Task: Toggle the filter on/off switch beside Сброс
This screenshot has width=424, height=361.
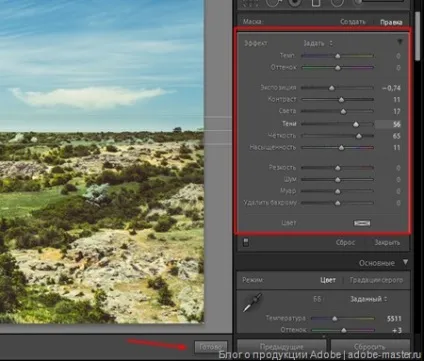Action: (x=246, y=242)
